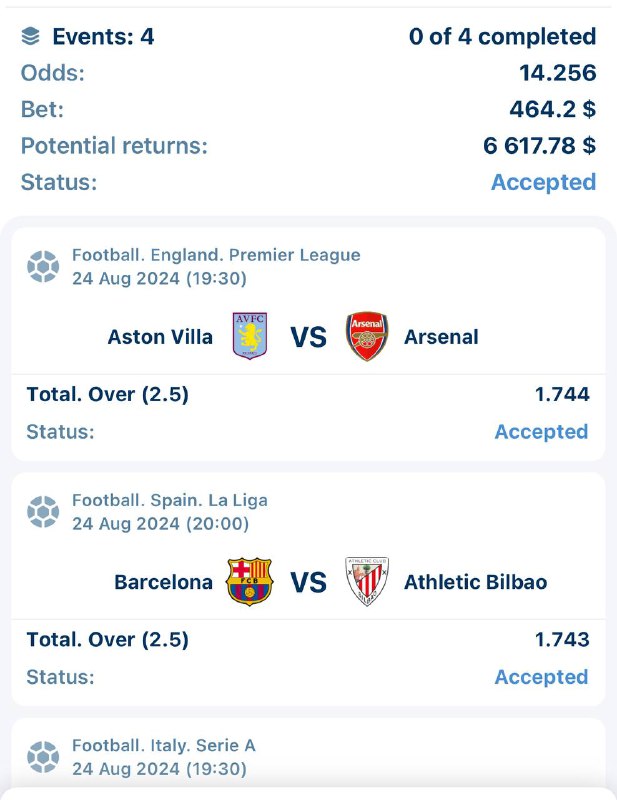Click the Aston Villa club crest
This screenshot has height=800, width=617.
click(x=250, y=336)
